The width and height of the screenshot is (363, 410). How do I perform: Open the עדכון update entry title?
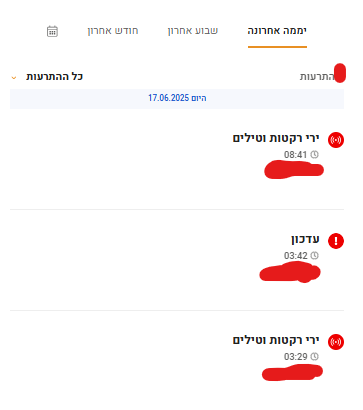(305, 239)
